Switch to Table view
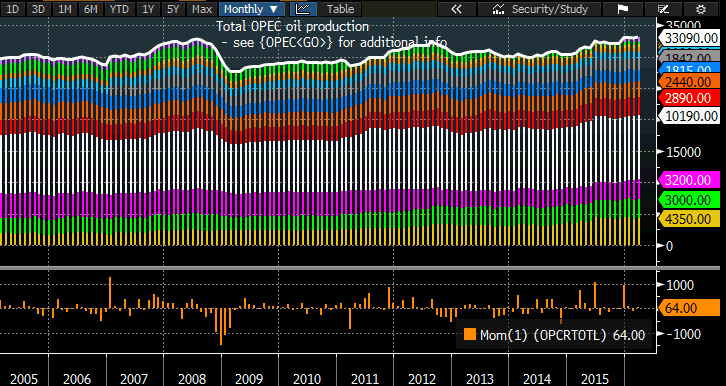 click(x=340, y=8)
